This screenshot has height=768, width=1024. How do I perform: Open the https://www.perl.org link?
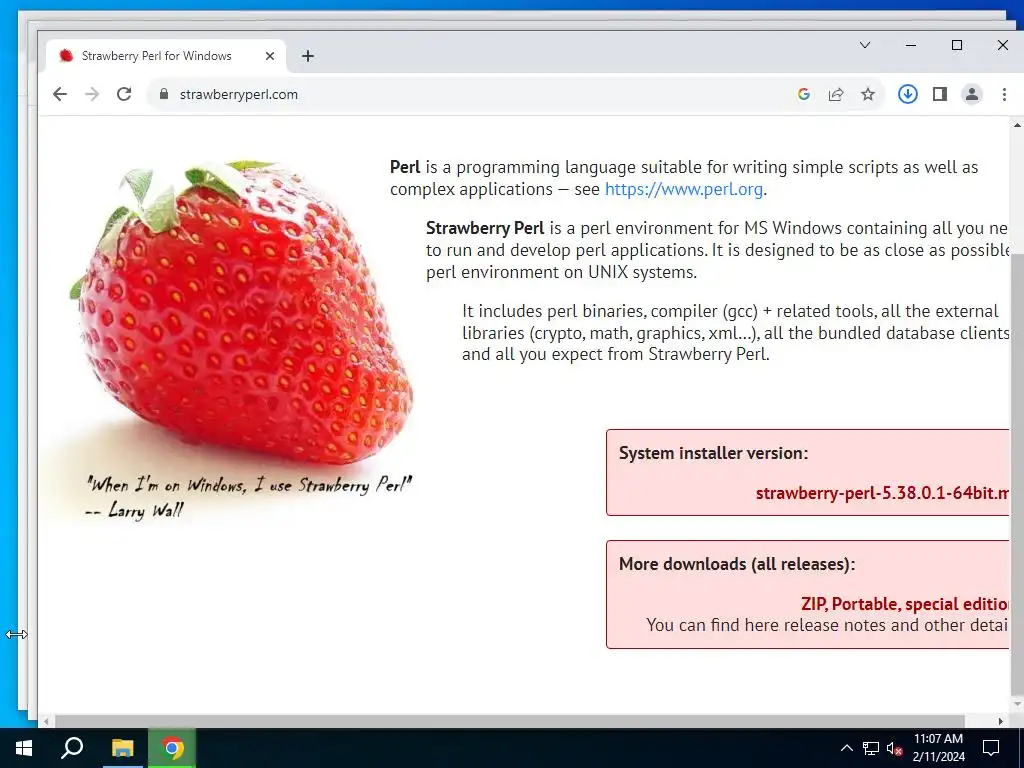tap(684, 189)
